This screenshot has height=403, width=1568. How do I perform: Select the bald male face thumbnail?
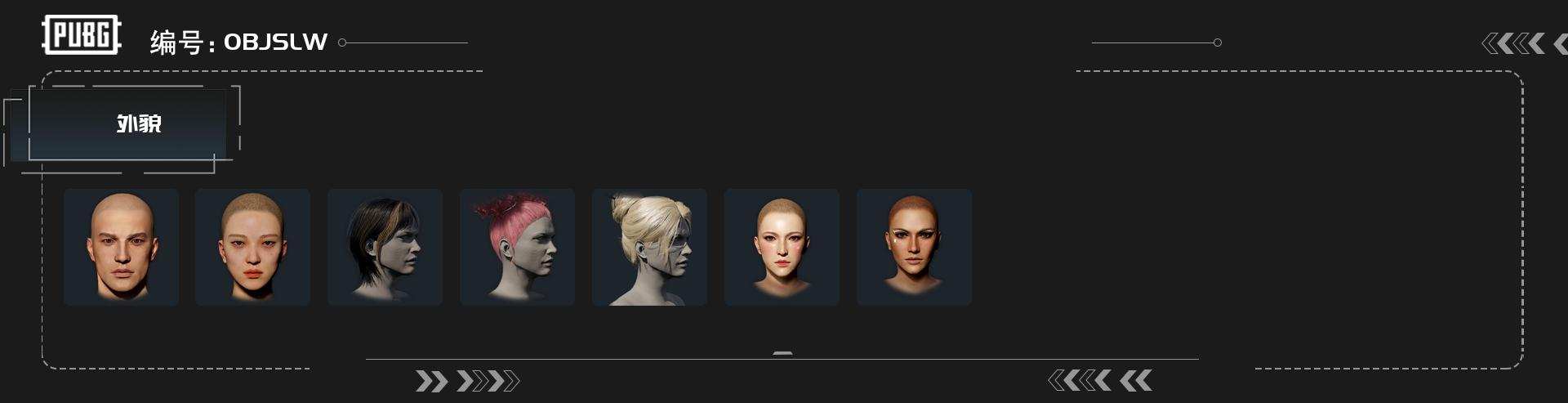click(x=121, y=248)
